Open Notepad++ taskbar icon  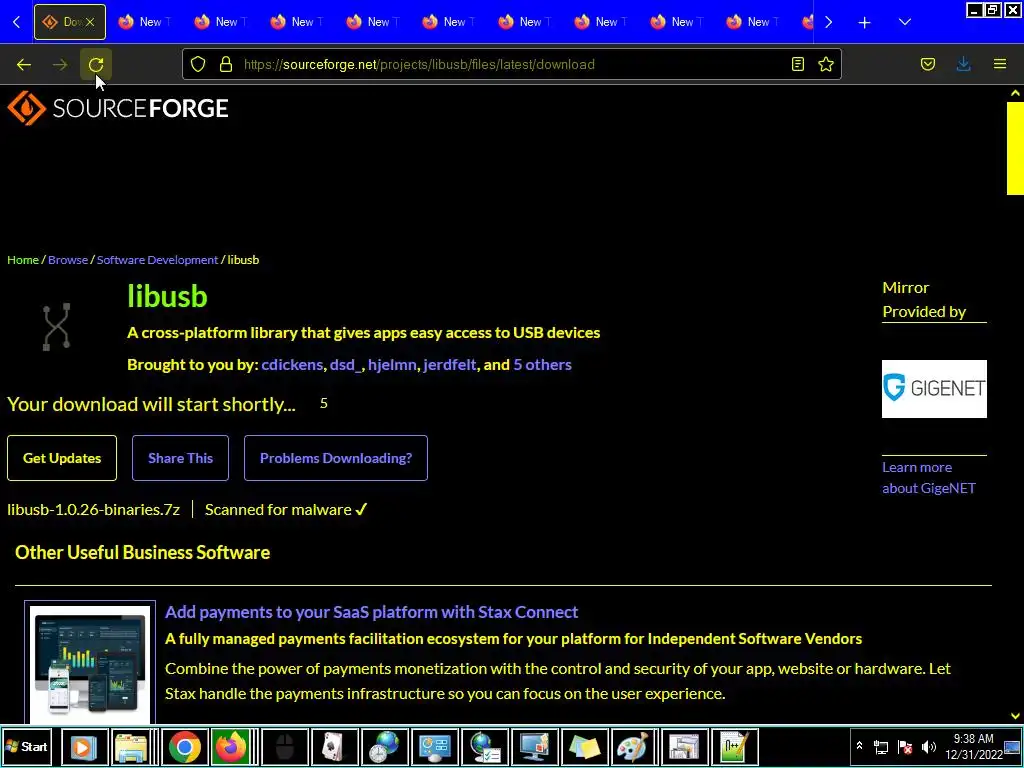[x=735, y=746]
